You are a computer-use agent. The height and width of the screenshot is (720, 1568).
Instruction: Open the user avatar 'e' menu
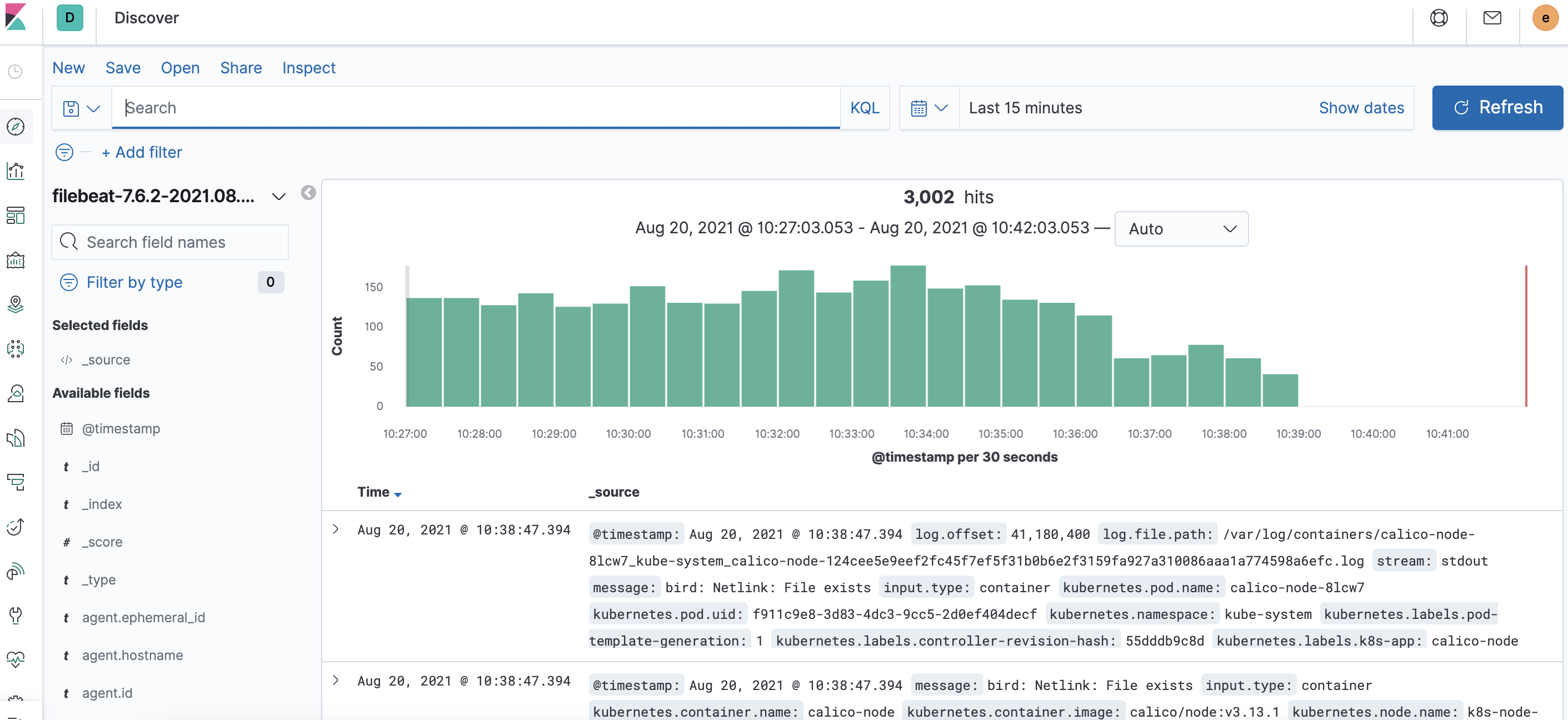[1545, 18]
